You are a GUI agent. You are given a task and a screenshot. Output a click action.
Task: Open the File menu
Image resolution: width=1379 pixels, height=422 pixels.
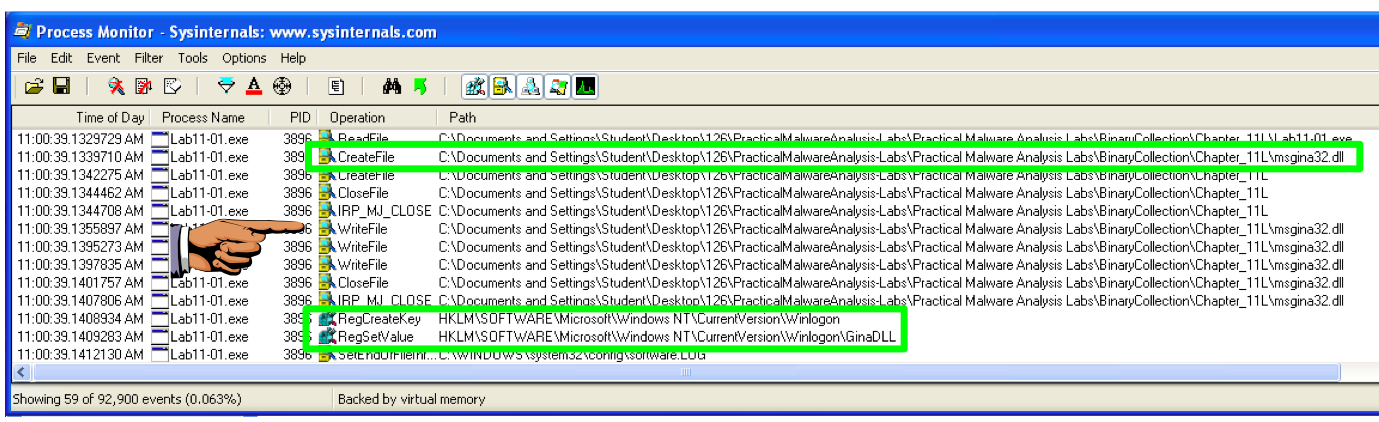pos(26,58)
